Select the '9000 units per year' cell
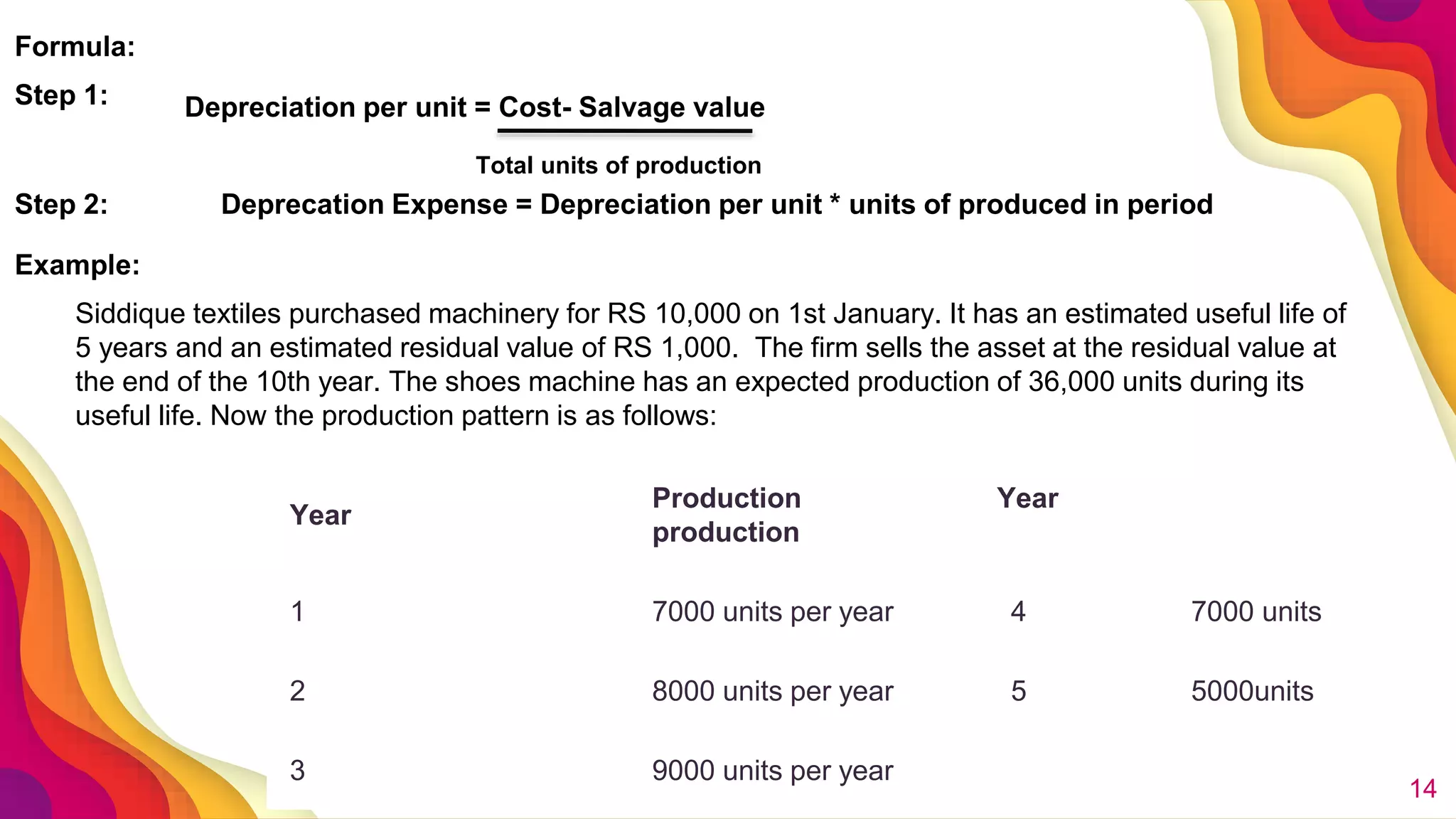Viewport: 1456px width, 819px height. point(772,771)
